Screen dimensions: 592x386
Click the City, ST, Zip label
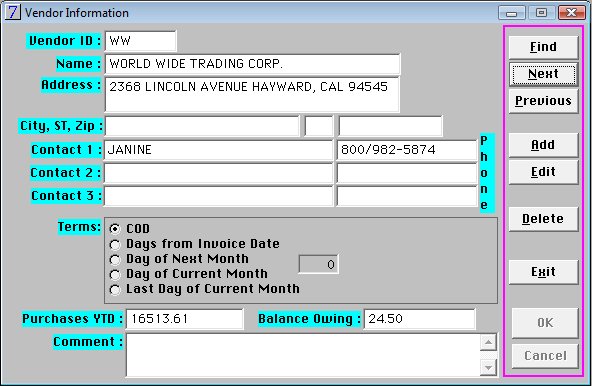click(x=61, y=126)
